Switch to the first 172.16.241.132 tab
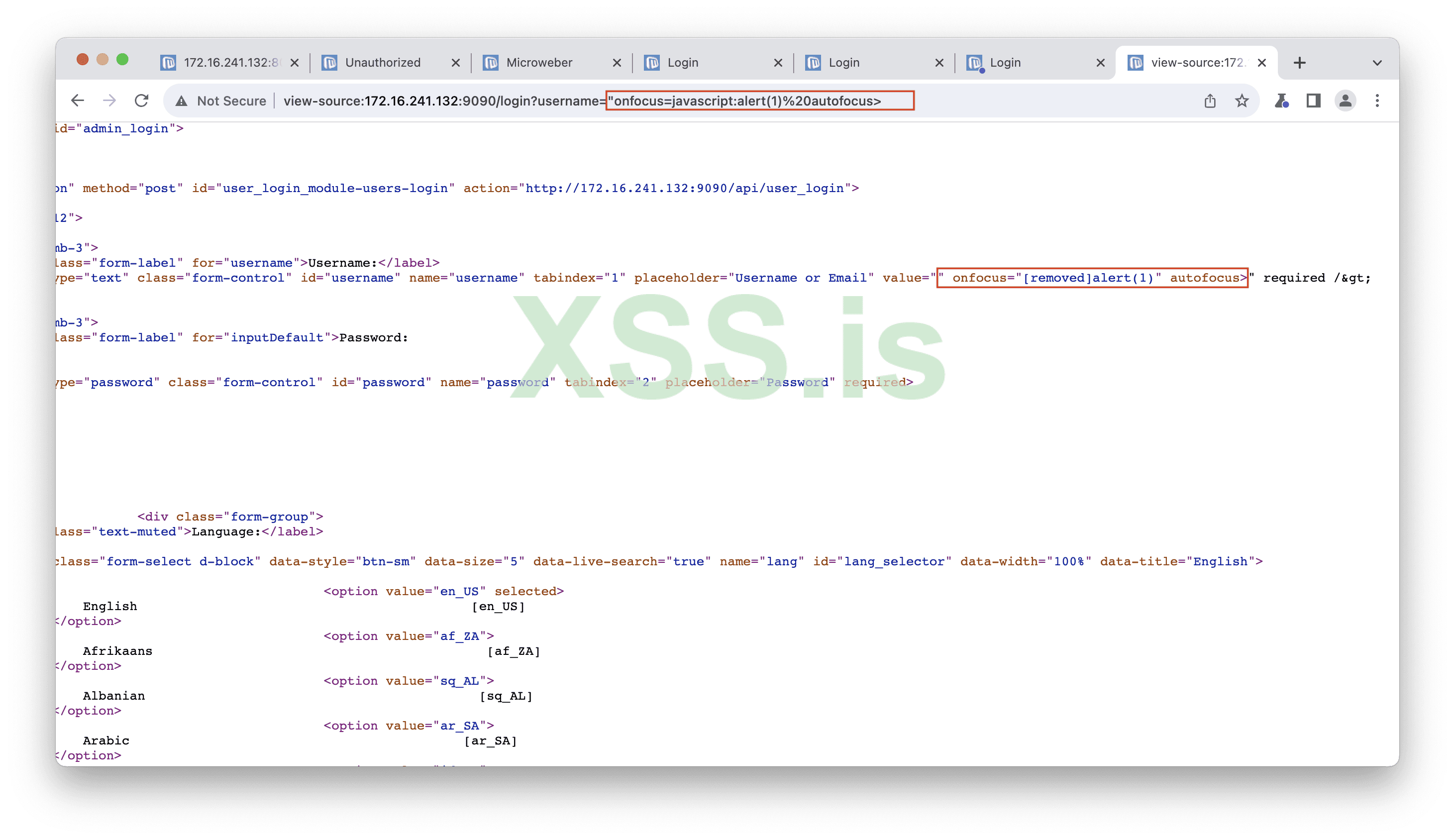 [231, 63]
